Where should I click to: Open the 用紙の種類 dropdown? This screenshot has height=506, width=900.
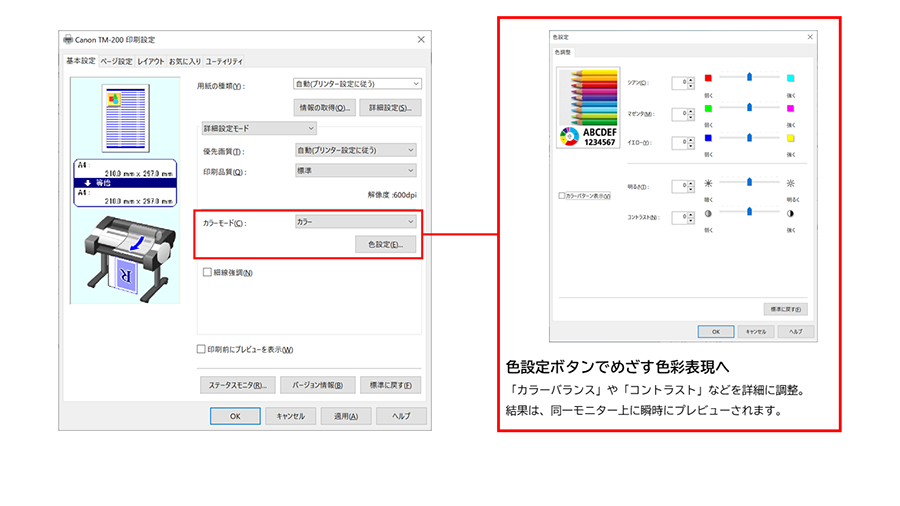click(x=357, y=84)
